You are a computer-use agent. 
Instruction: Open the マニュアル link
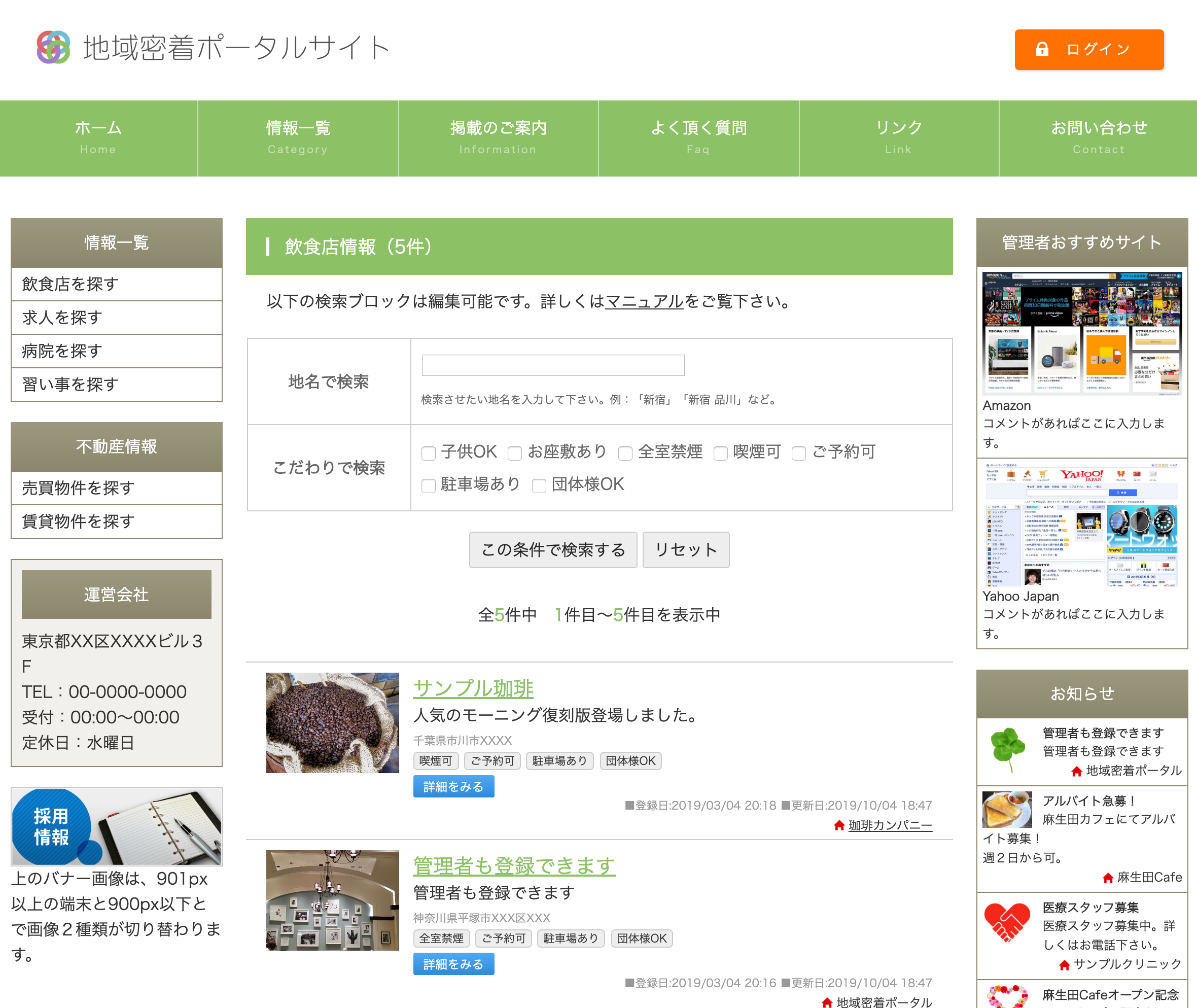click(644, 301)
